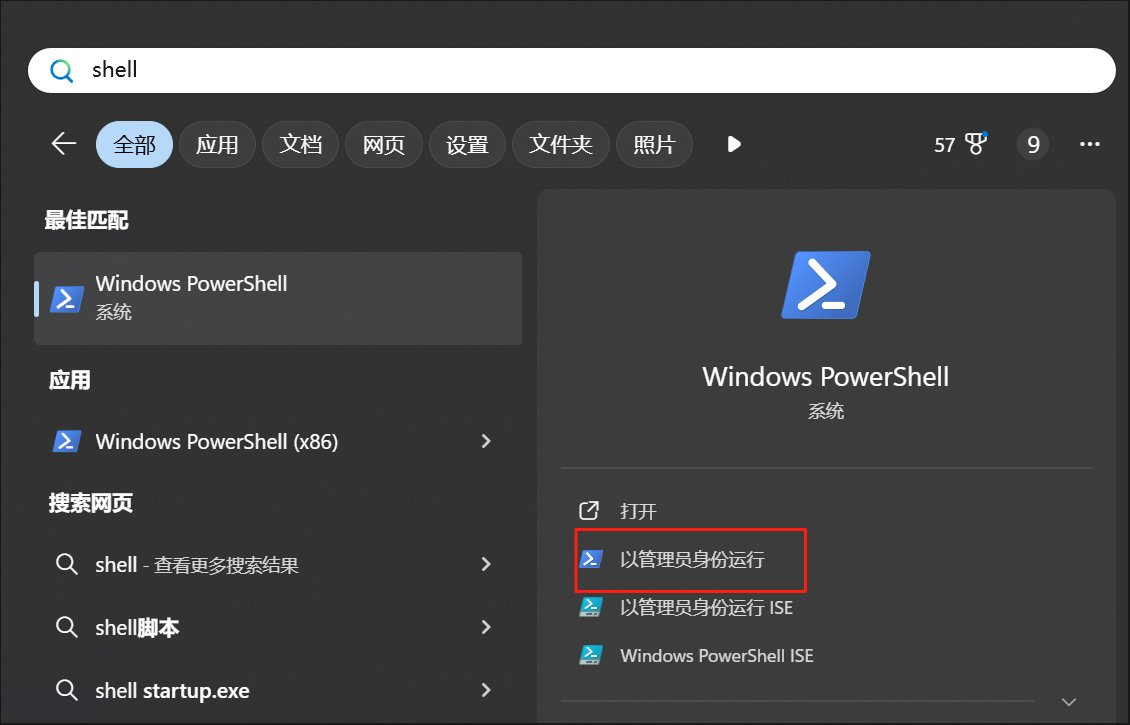Click PowerShell icon beside 以管理员身份运行
The height and width of the screenshot is (725, 1130).
coord(591,559)
